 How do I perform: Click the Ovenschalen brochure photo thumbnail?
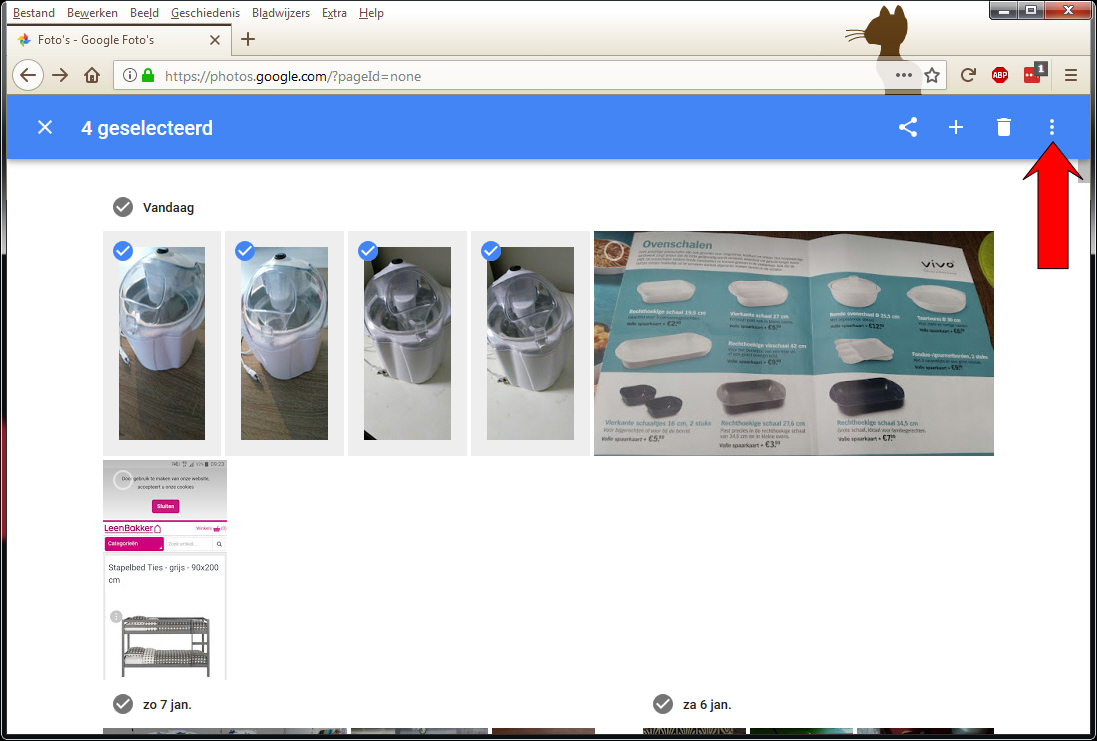coord(794,343)
